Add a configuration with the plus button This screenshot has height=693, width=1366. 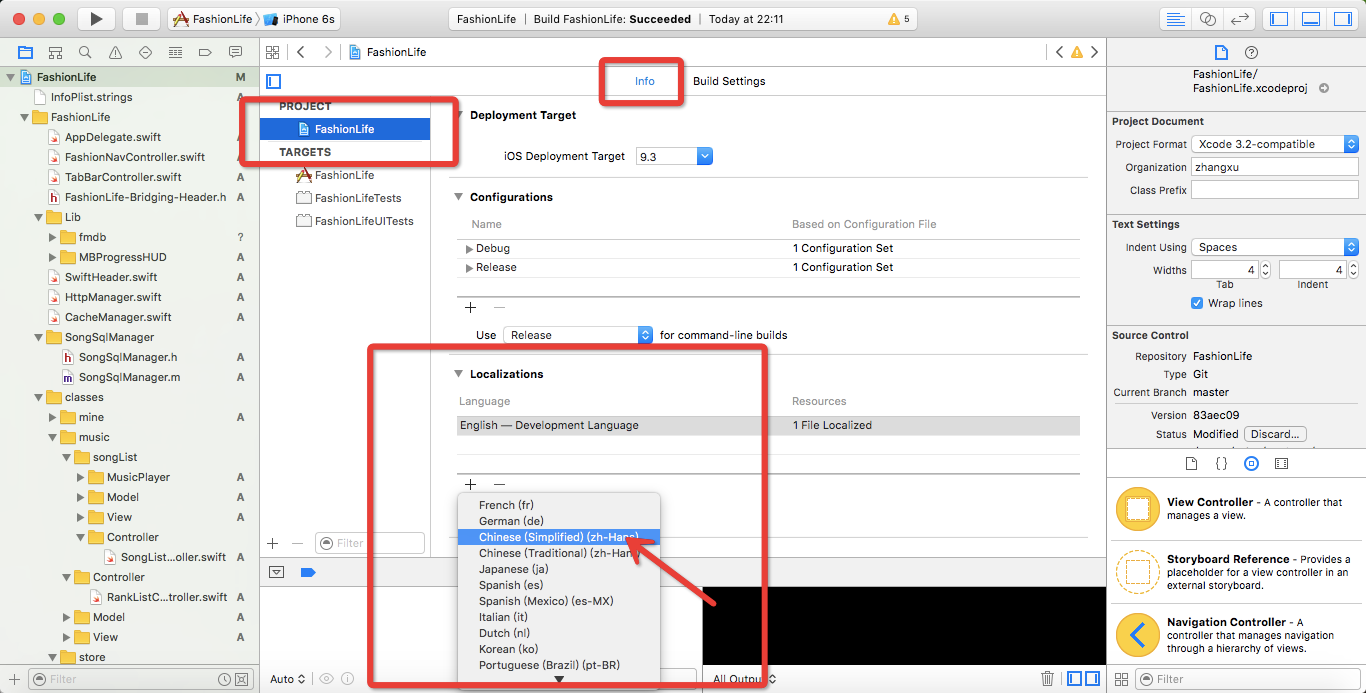coord(470,307)
